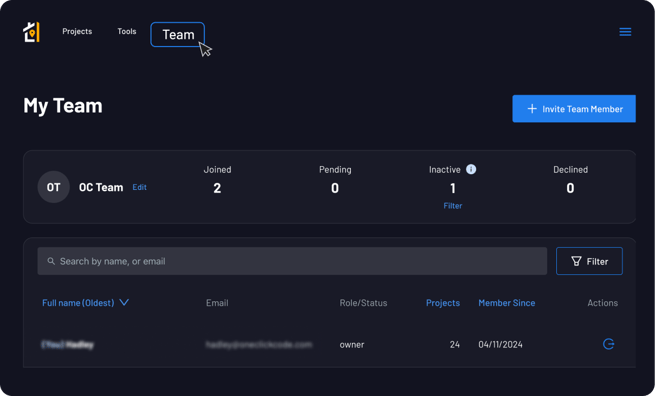
Task: Click the Inactive info icon
Action: [x=471, y=169]
